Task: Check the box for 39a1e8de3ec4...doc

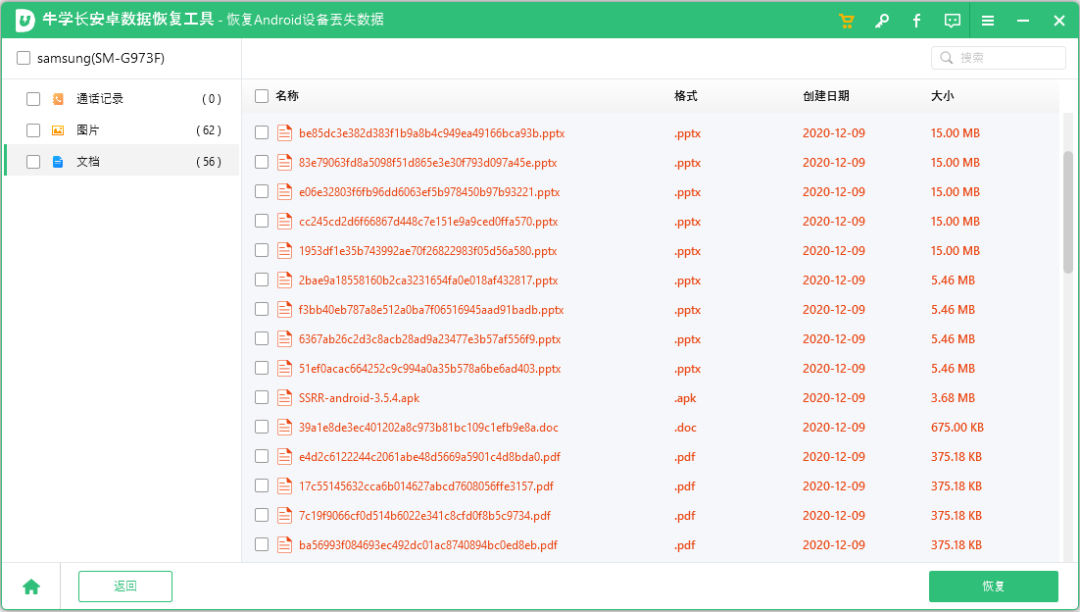Action: coord(262,428)
